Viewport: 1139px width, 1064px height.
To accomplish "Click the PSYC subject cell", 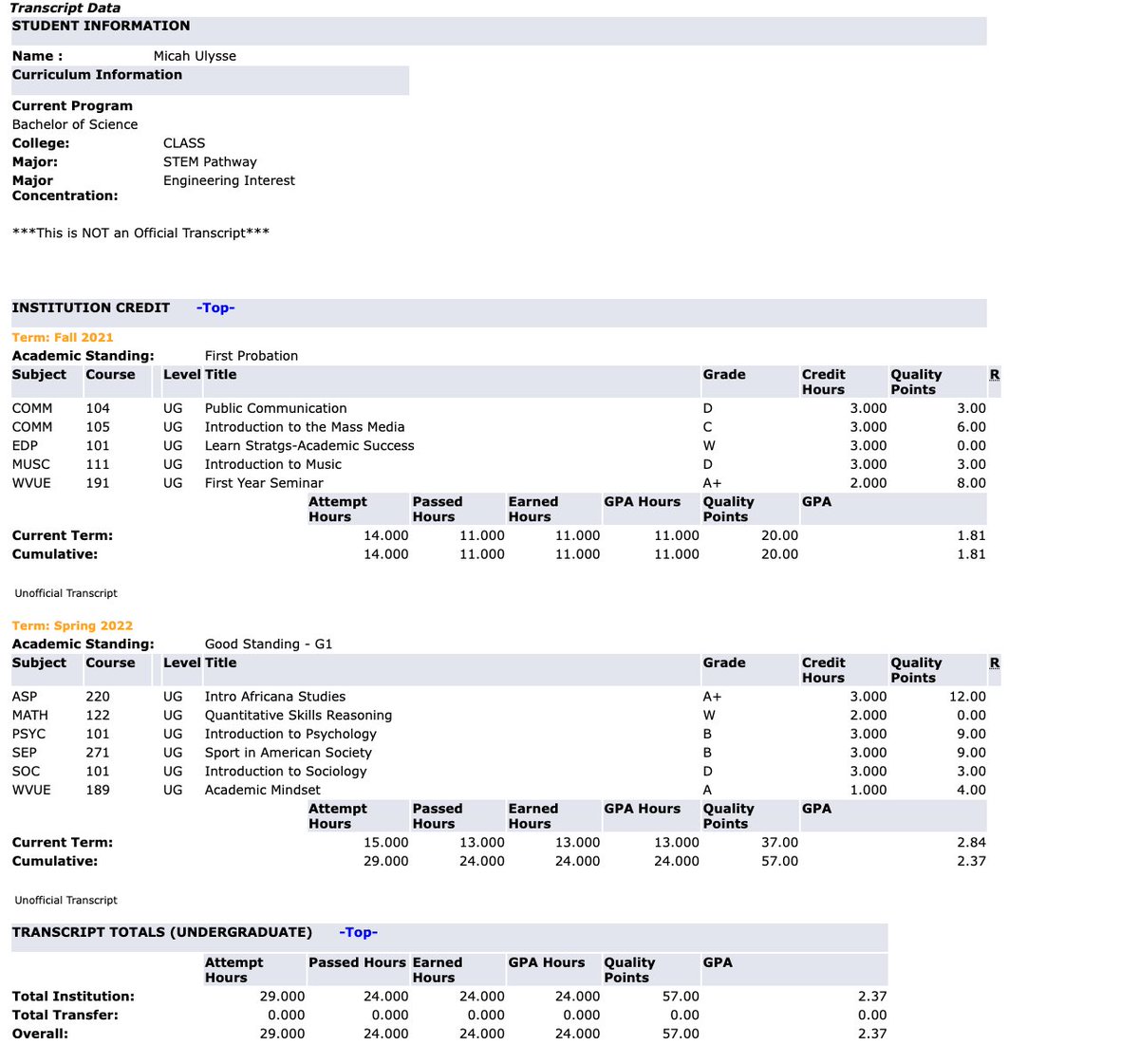I will tap(29, 734).
